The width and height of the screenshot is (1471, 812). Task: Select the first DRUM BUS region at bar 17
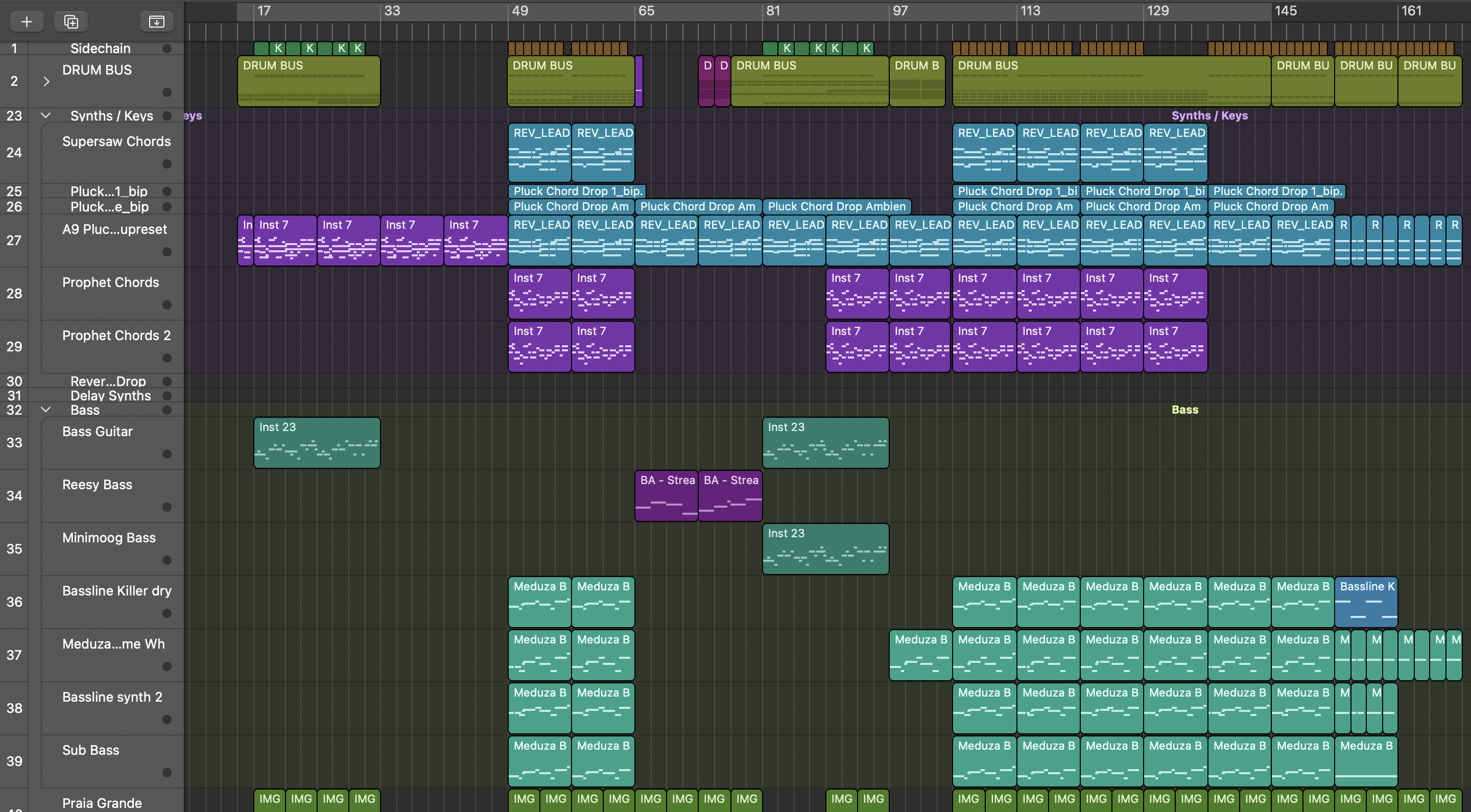pos(309,81)
